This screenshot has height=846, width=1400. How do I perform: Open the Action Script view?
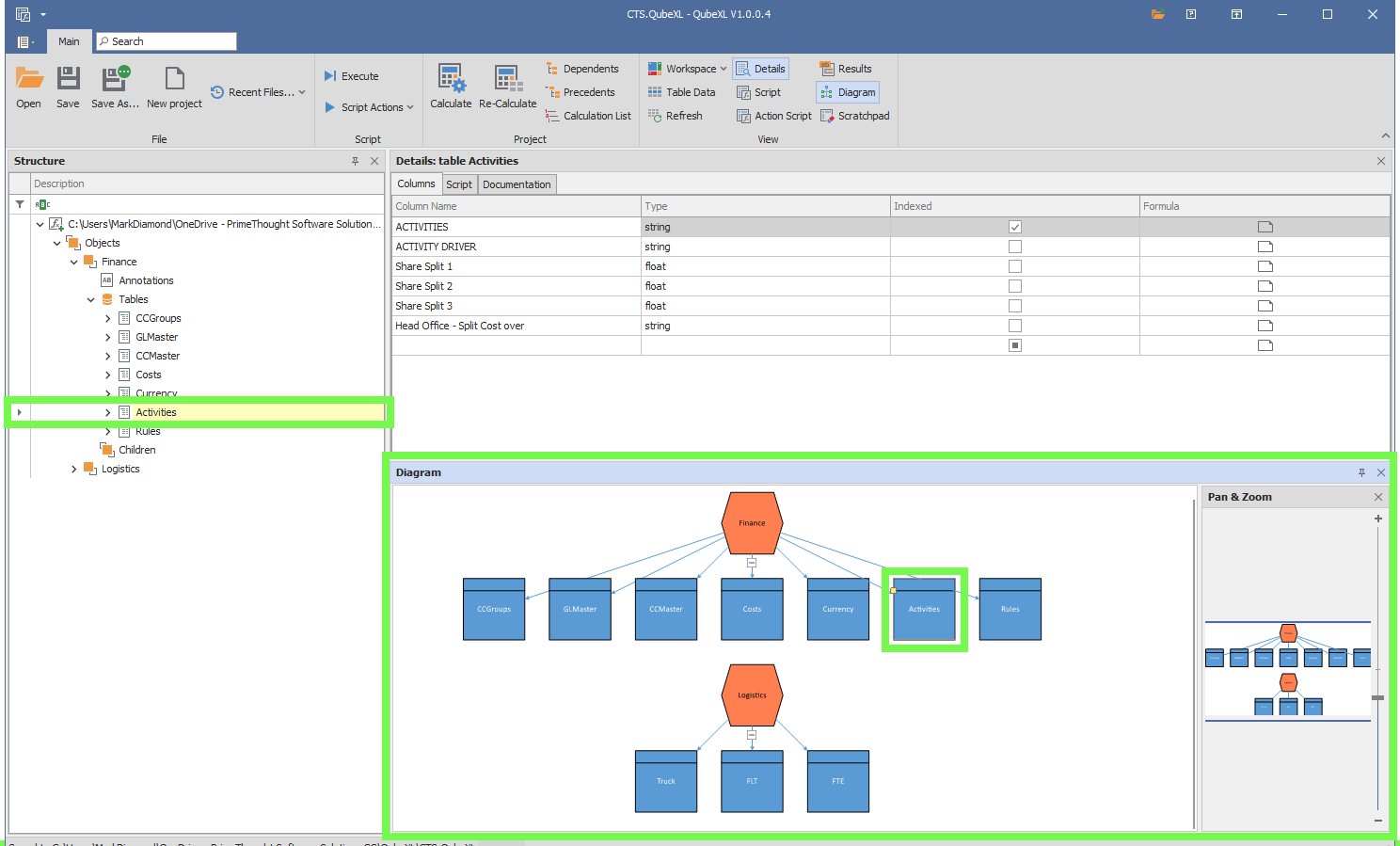tap(774, 116)
